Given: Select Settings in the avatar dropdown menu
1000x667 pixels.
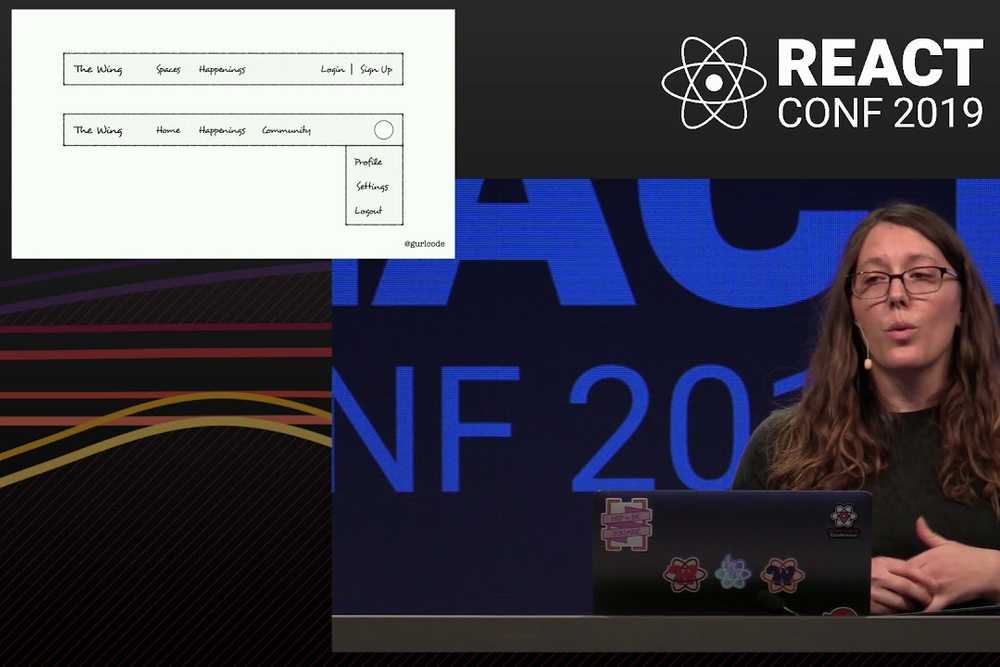Looking at the screenshot, I should click(x=372, y=186).
